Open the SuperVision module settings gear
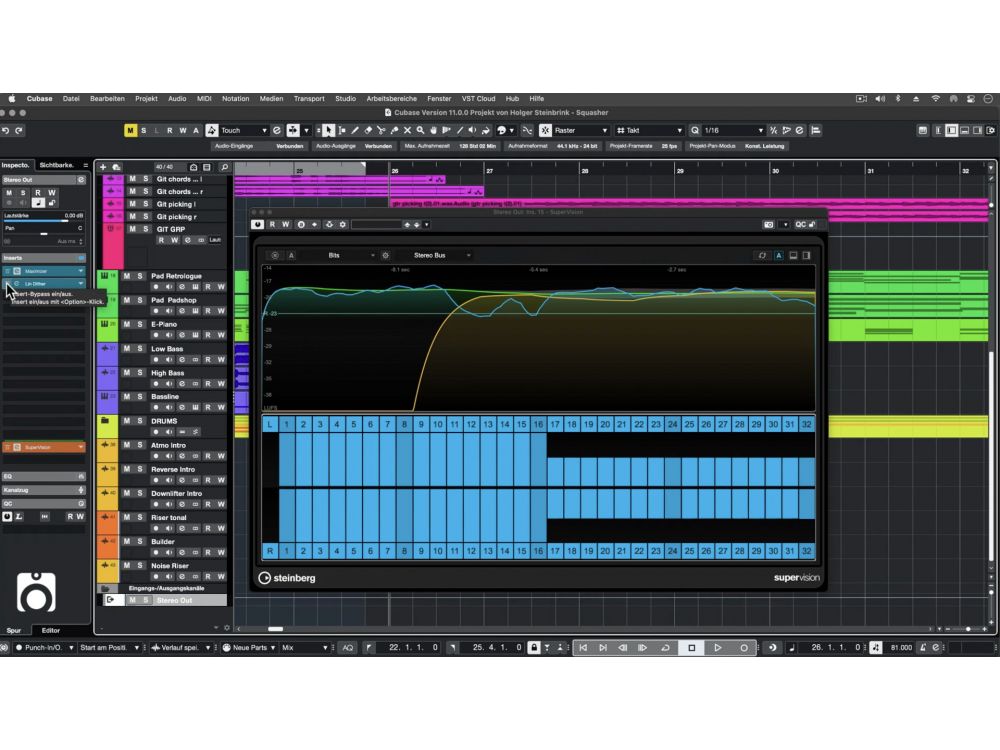 click(385, 255)
